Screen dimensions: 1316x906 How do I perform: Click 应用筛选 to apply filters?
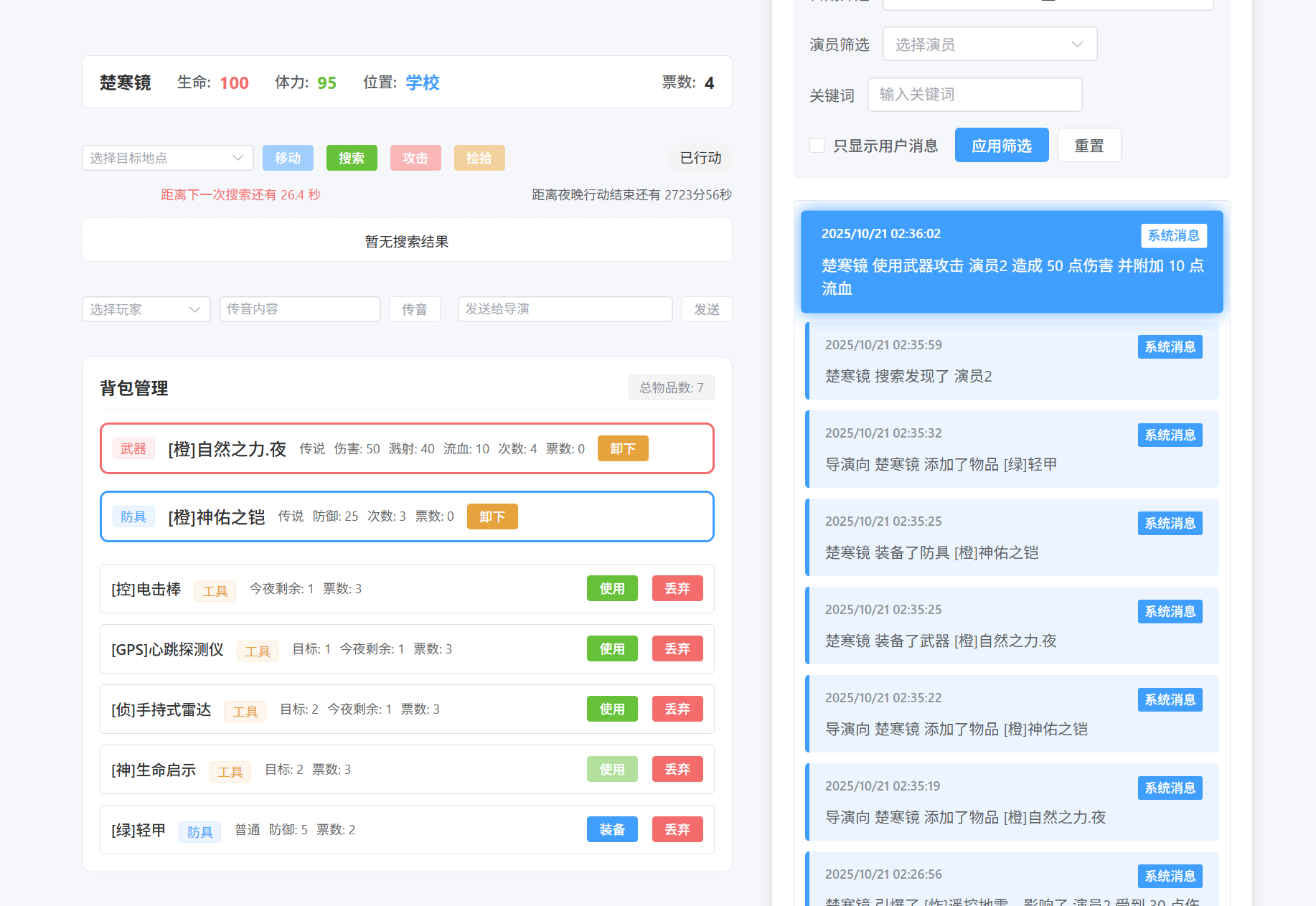tap(1001, 146)
